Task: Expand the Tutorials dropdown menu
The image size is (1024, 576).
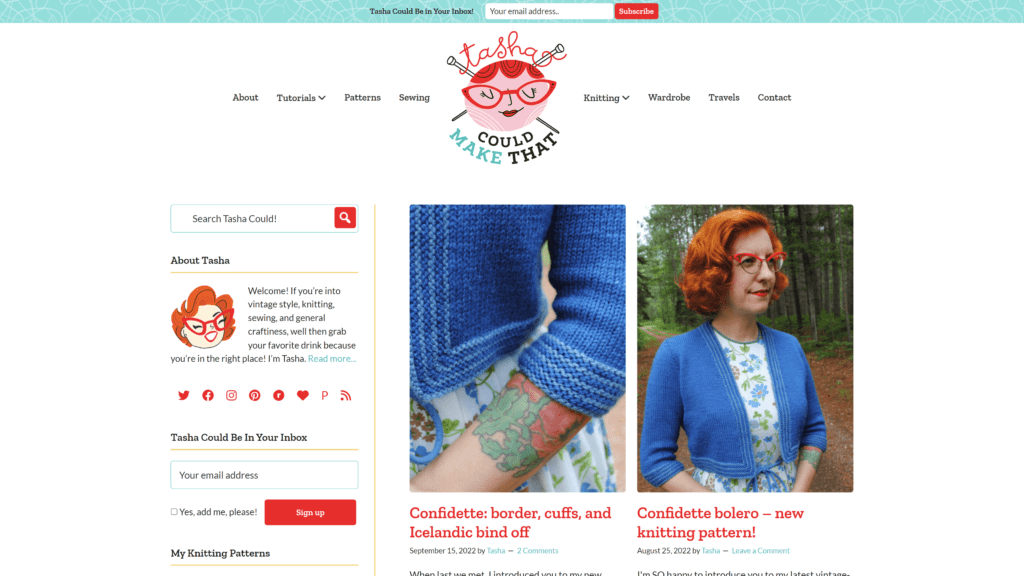Action: pyautogui.click(x=300, y=97)
